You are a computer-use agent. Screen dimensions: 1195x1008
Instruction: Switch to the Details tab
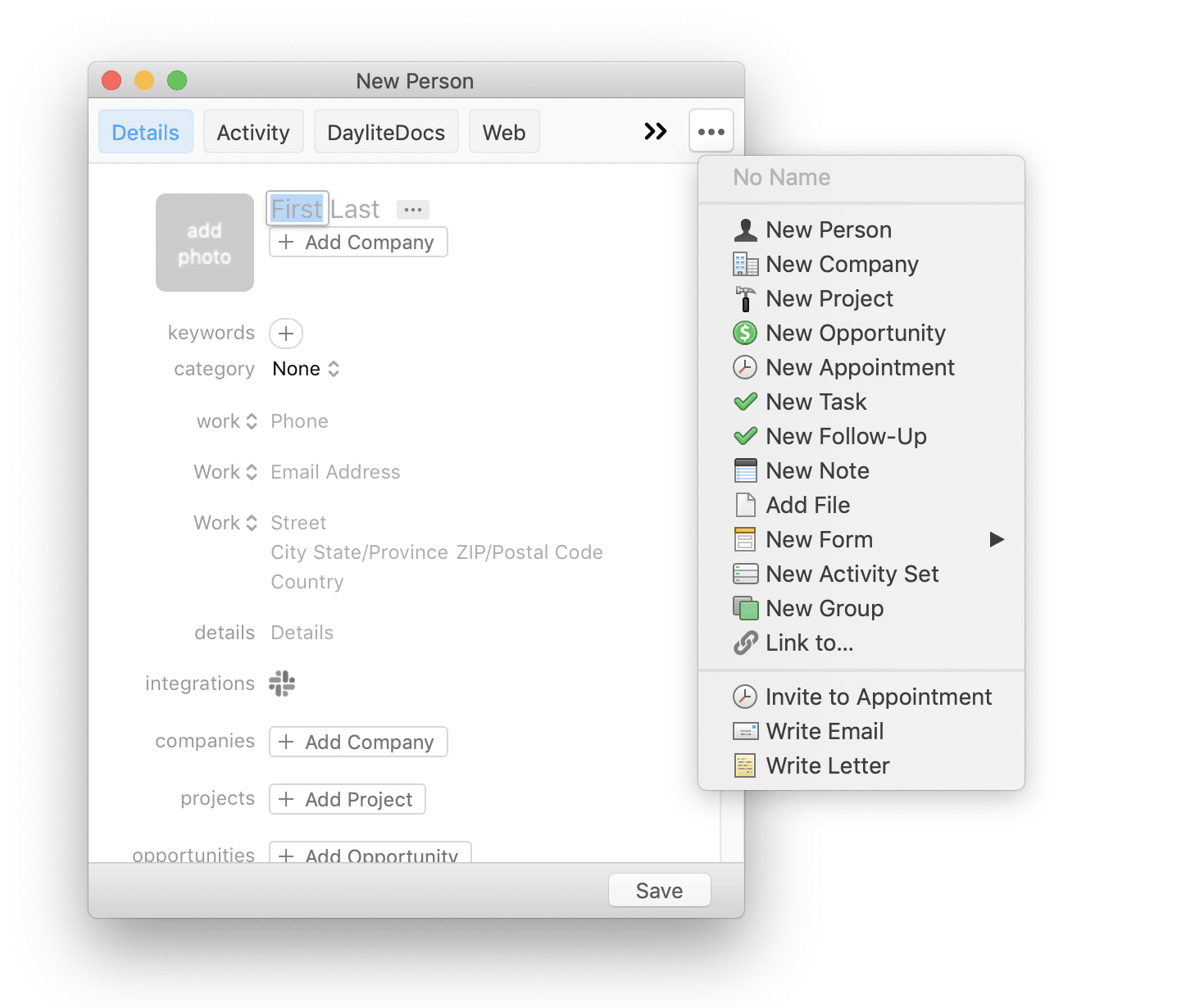(x=146, y=132)
